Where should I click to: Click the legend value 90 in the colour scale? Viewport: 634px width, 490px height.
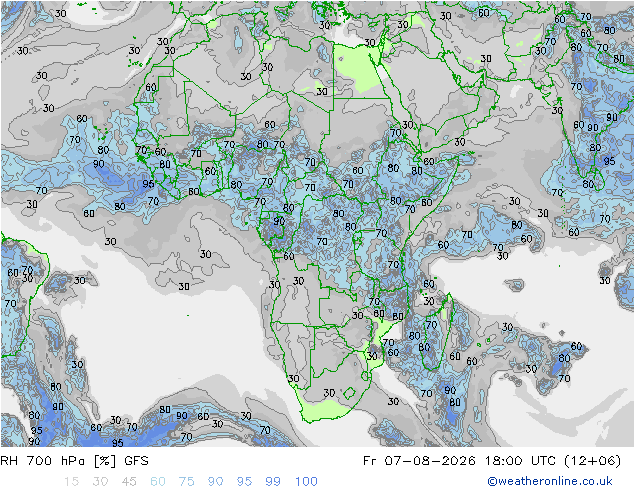[215, 482]
